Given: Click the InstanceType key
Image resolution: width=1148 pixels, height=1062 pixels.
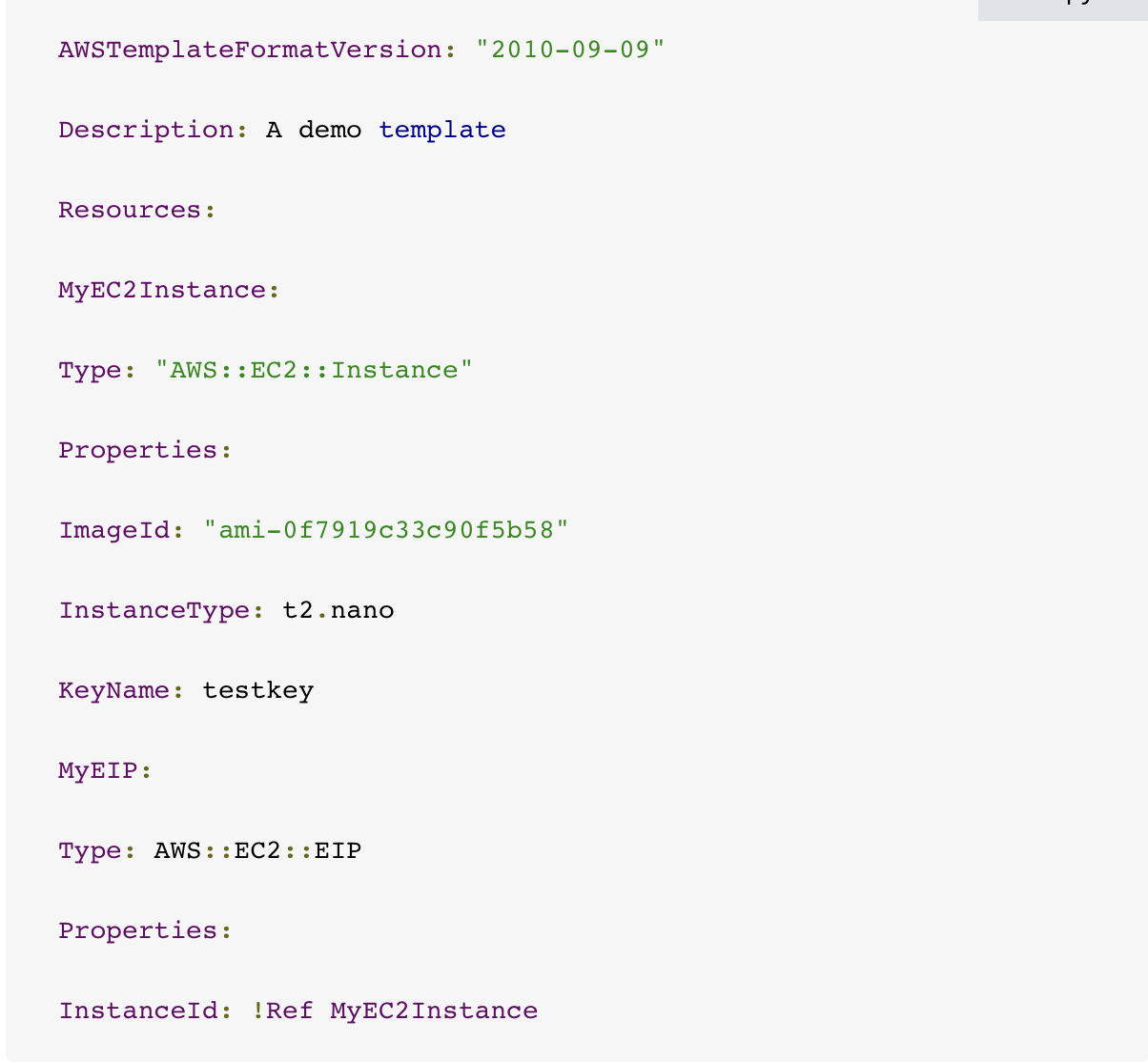Looking at the screenshot, I should pos(154,610).
